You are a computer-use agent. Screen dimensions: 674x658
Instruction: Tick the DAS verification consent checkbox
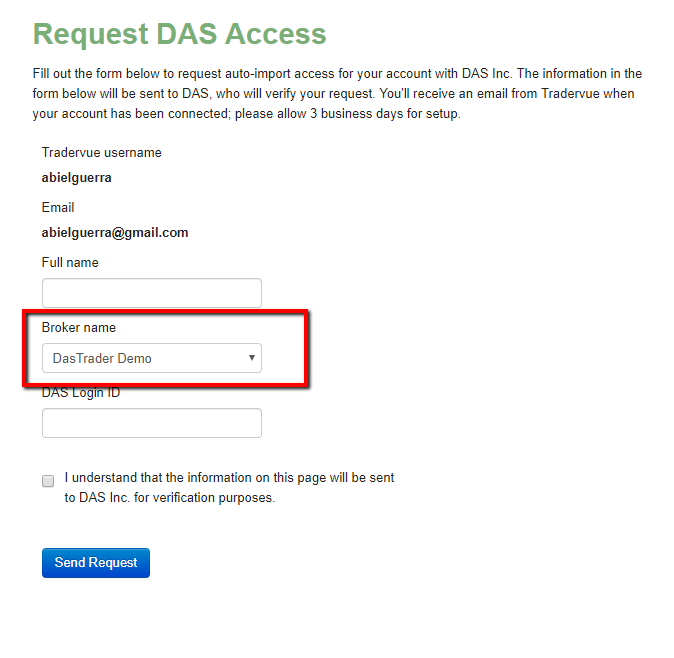(48, 481)
